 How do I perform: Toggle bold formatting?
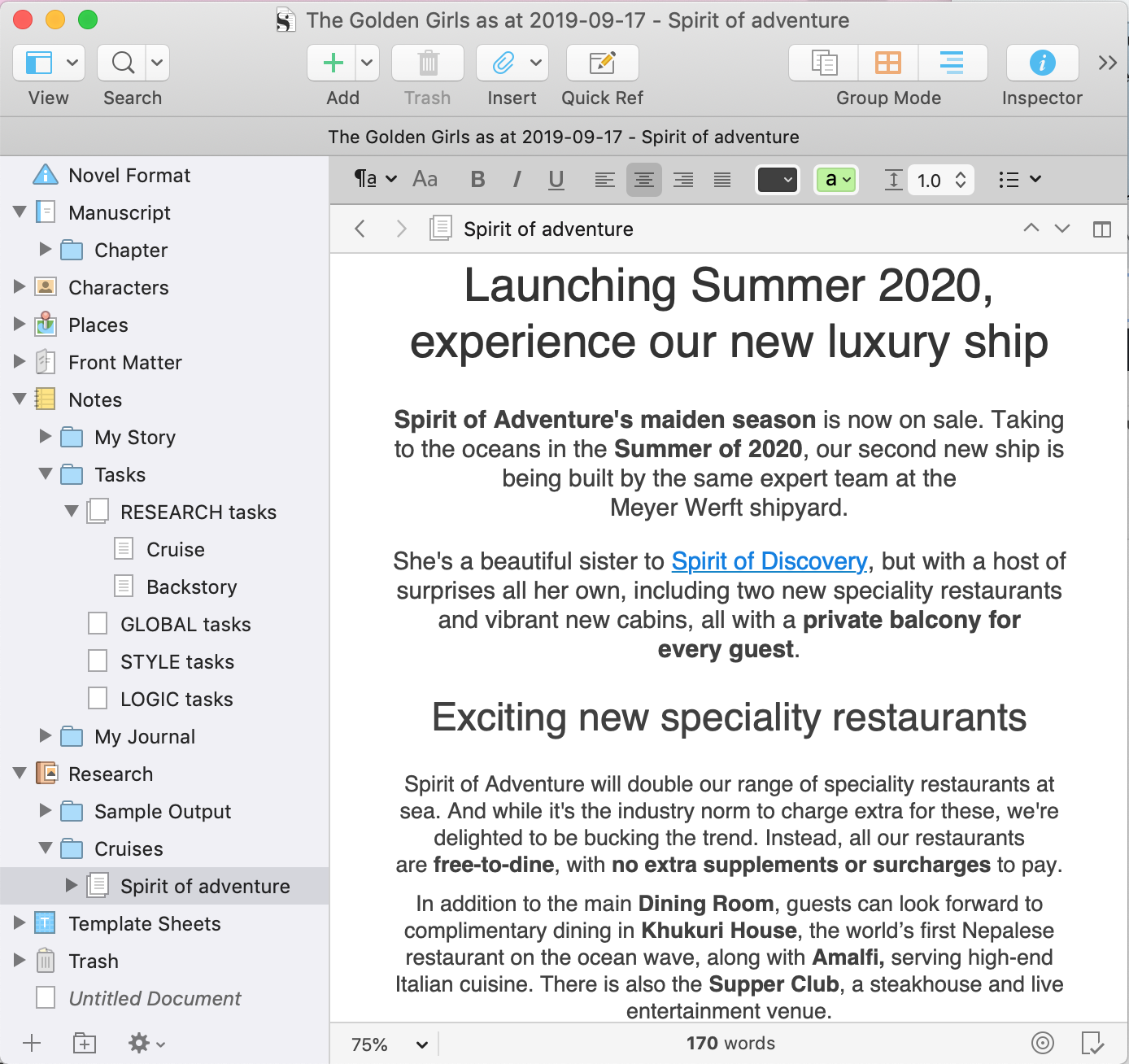pos(478,180)
